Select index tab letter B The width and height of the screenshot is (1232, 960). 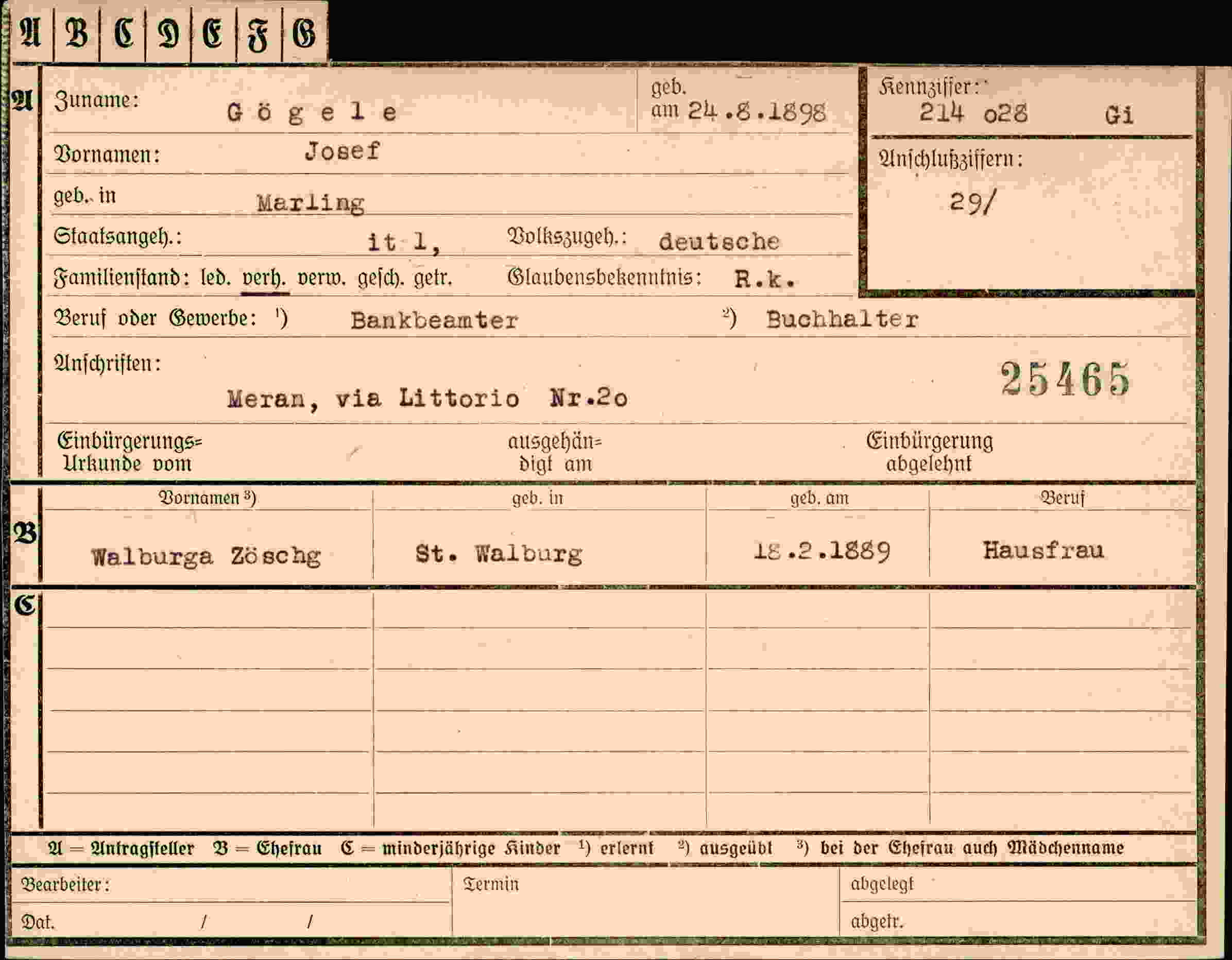point(77,33)
